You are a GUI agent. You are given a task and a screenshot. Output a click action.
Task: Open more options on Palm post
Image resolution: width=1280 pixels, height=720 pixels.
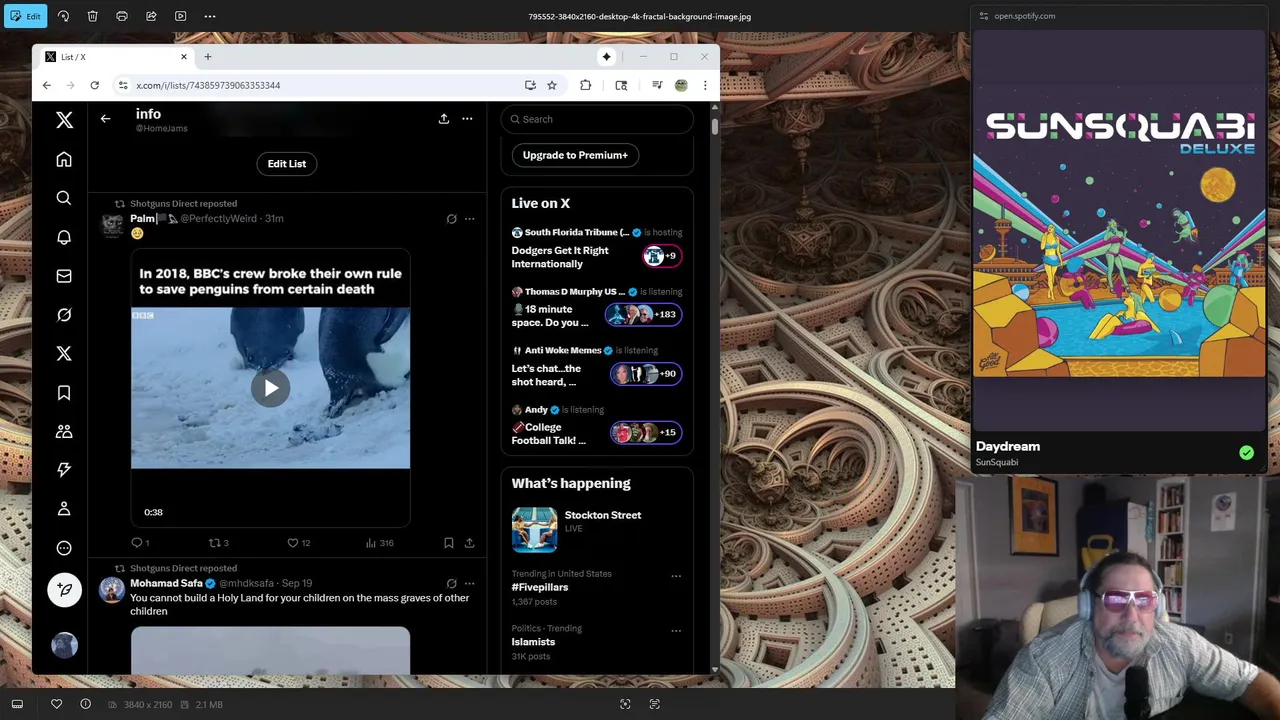tap(469, 219)
